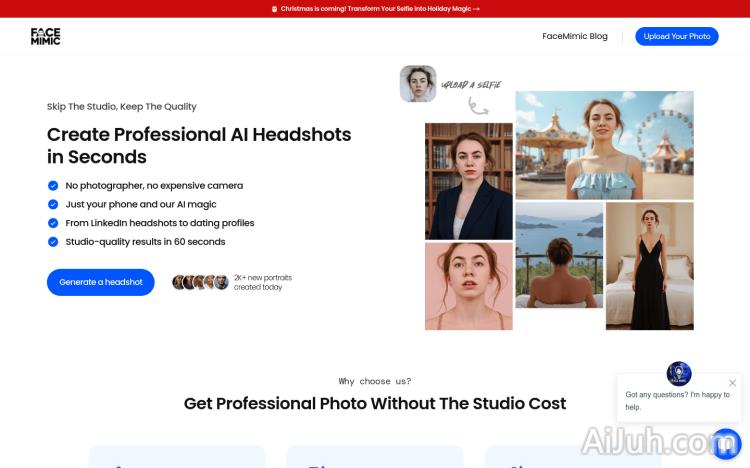Screen dimensions: 750x468
Task: Click the FaceMimic logo in header
Action: [45, 36]
